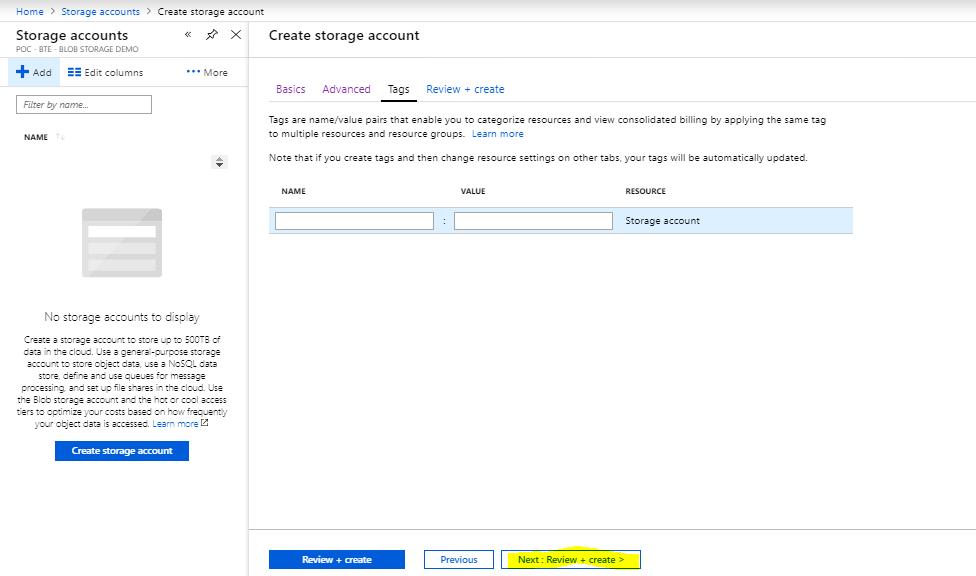Go to Storage accounts breadcrumb
Viewport: 976px width, 576px height.
101,11
